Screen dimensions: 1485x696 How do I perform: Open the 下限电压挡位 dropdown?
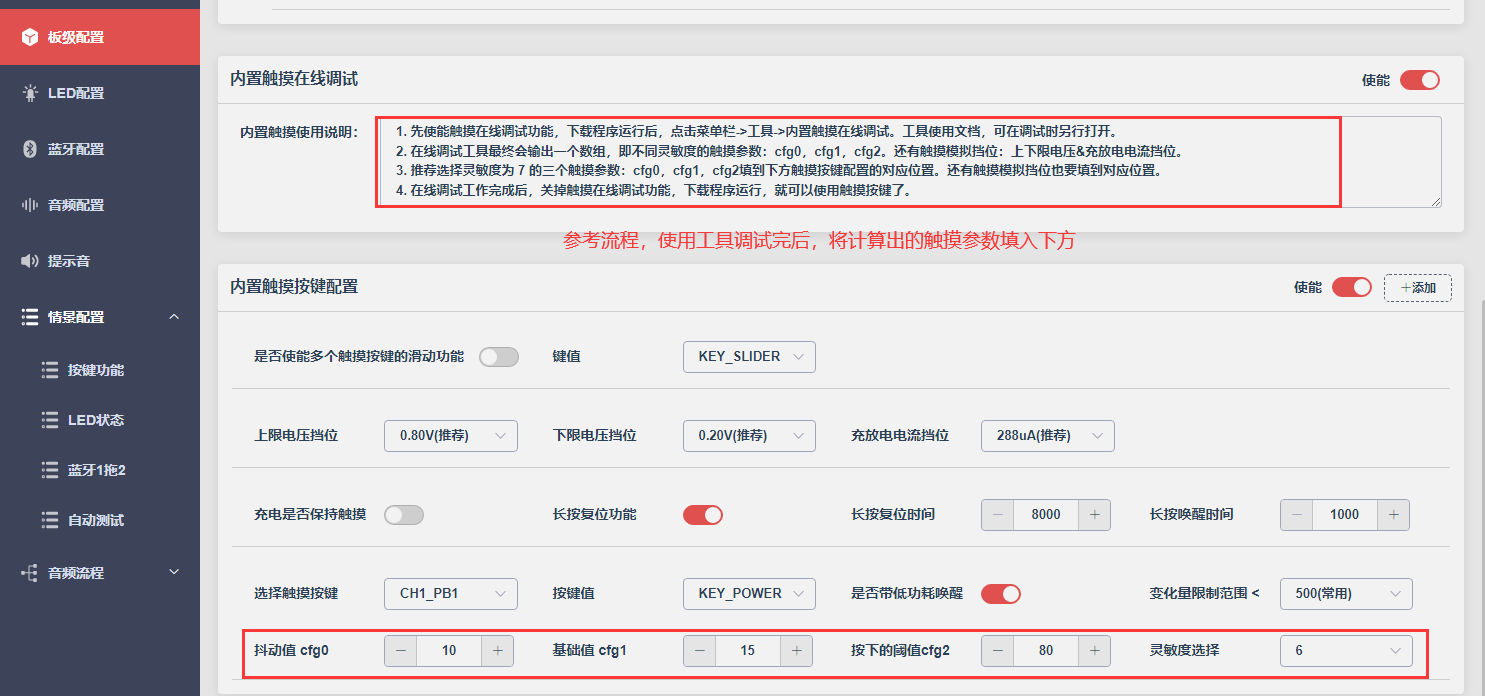pyautogui.click(x=750, y=436)
